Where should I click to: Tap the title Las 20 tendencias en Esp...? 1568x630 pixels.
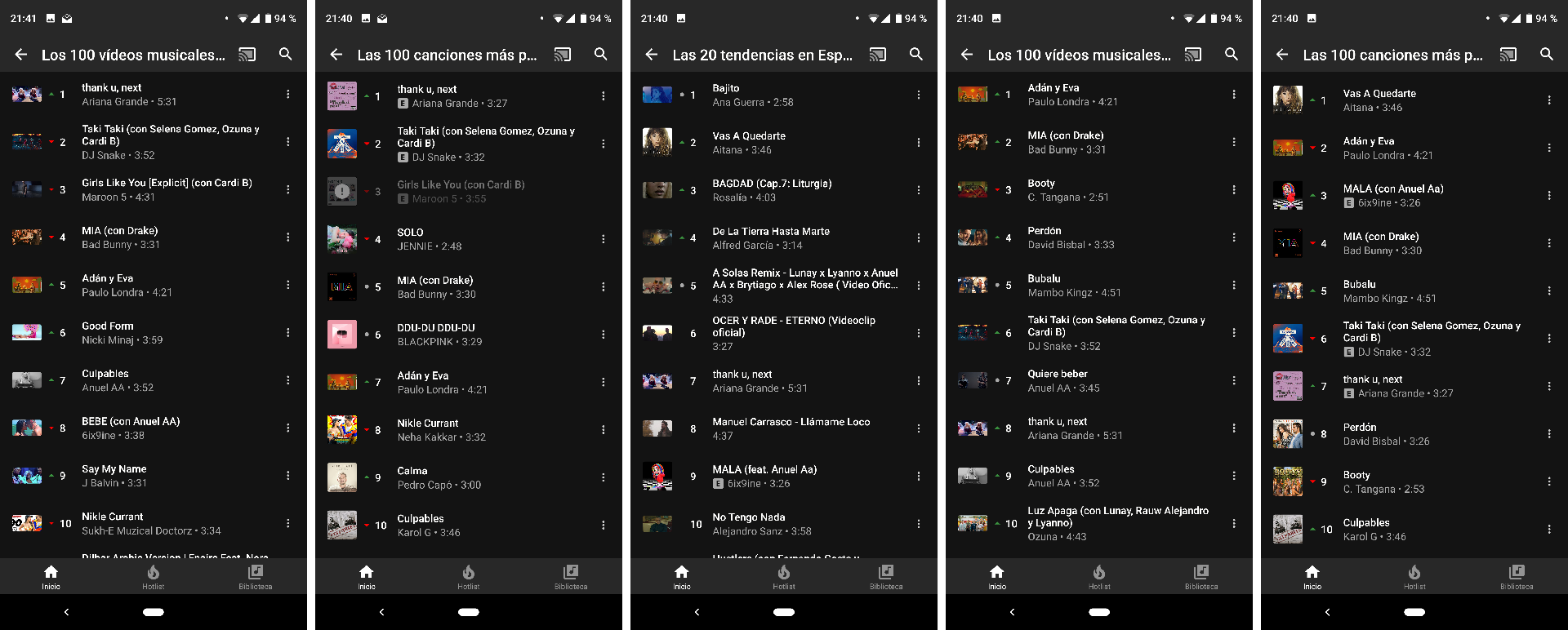762,55
